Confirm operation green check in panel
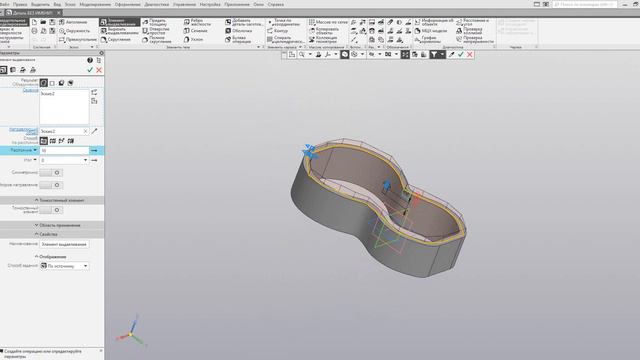 click(90, 70)
